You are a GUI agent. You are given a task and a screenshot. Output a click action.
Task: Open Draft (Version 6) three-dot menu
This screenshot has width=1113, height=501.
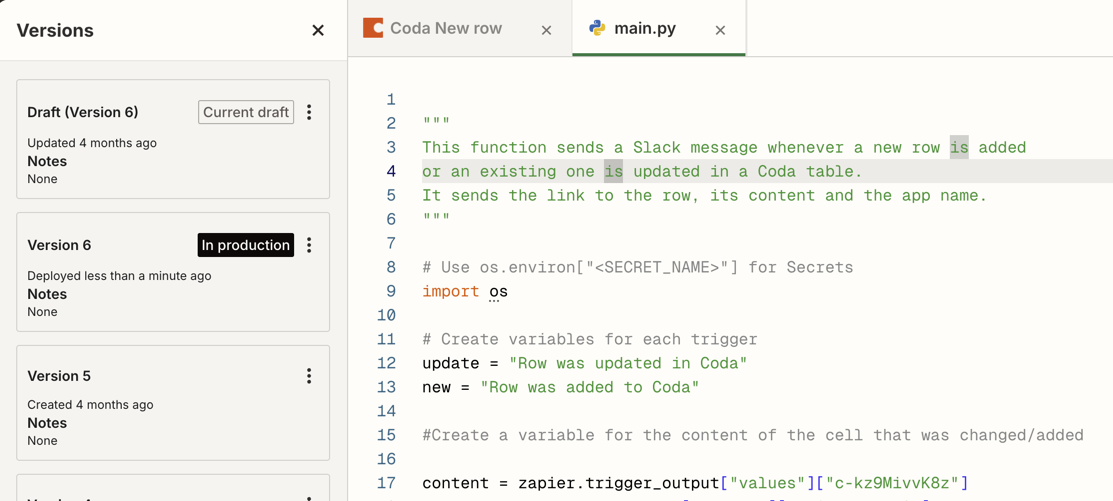coord(309,112)
